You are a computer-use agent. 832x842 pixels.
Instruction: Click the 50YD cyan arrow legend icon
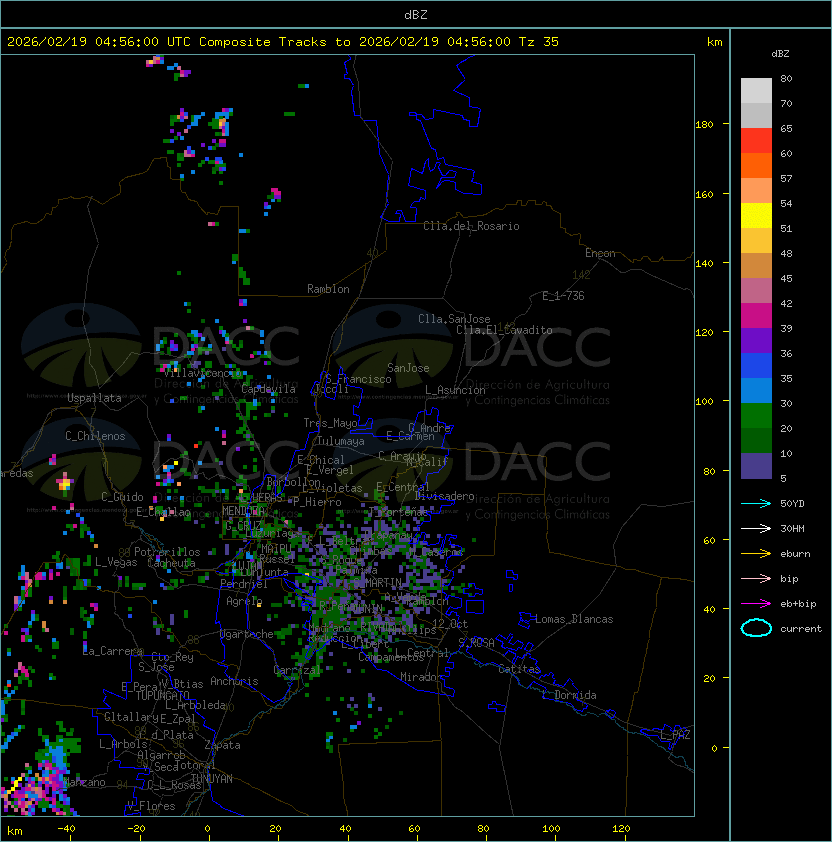(756, 504)
